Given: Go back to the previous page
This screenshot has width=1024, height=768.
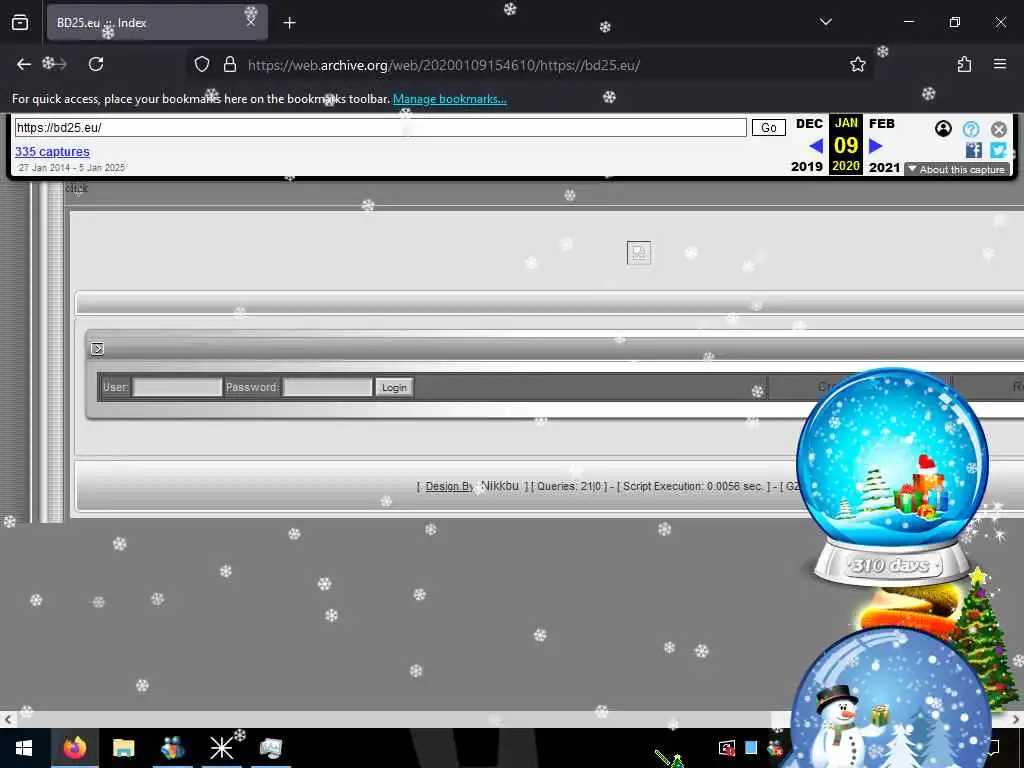Looking at the screenshot, I should [24, 64].
